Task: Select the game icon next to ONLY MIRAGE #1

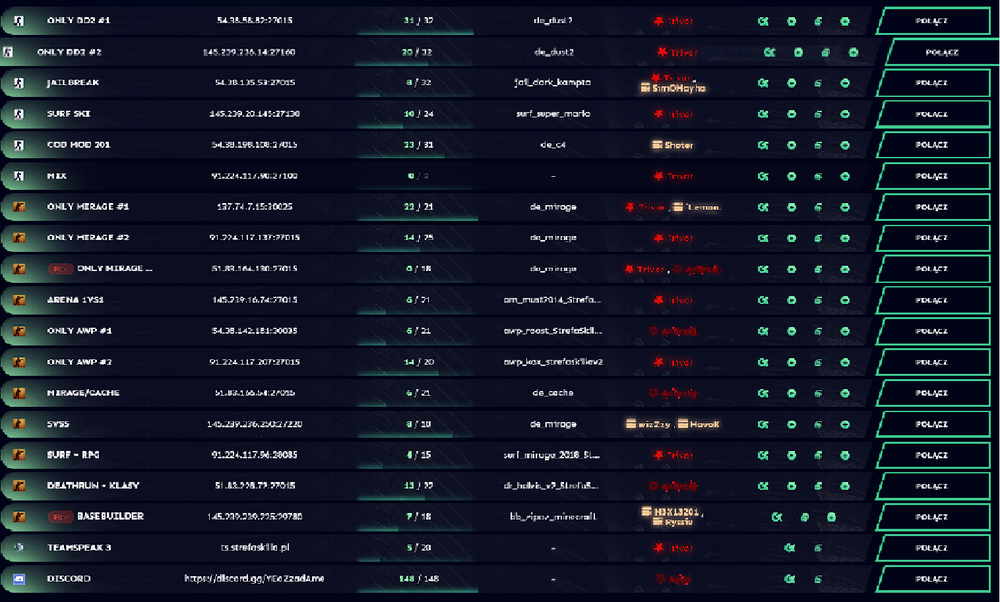Action: [19, 207]
